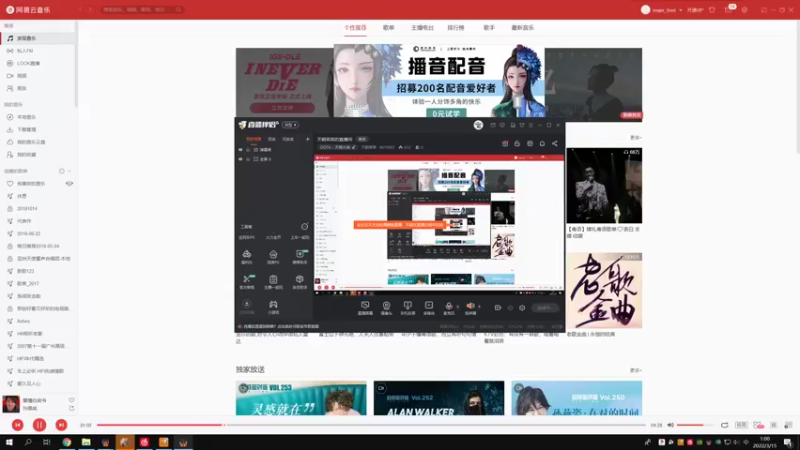The image size is (800, 450).
Task: Open Private FM in the sidebar
Action: (38, 51)
